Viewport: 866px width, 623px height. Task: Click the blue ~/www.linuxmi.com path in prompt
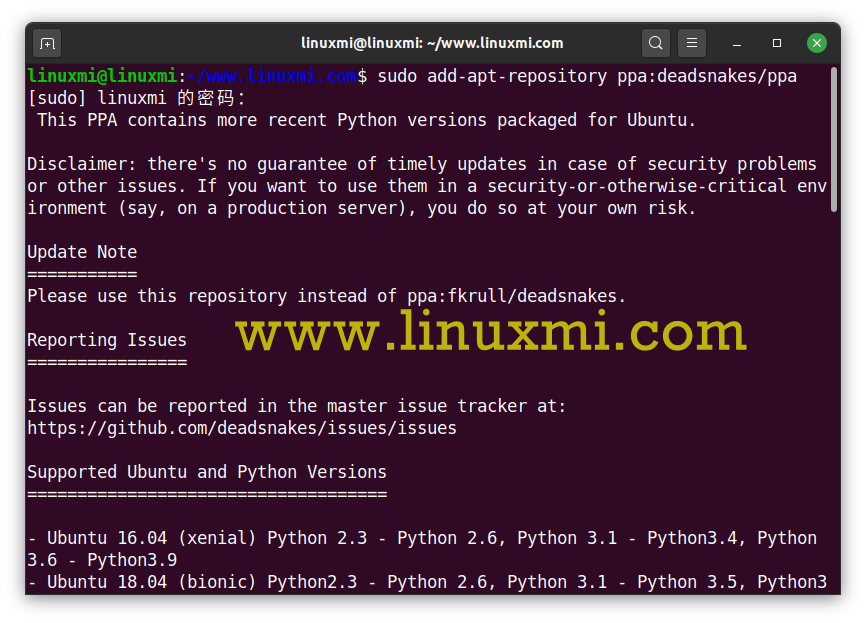[272, 76]
